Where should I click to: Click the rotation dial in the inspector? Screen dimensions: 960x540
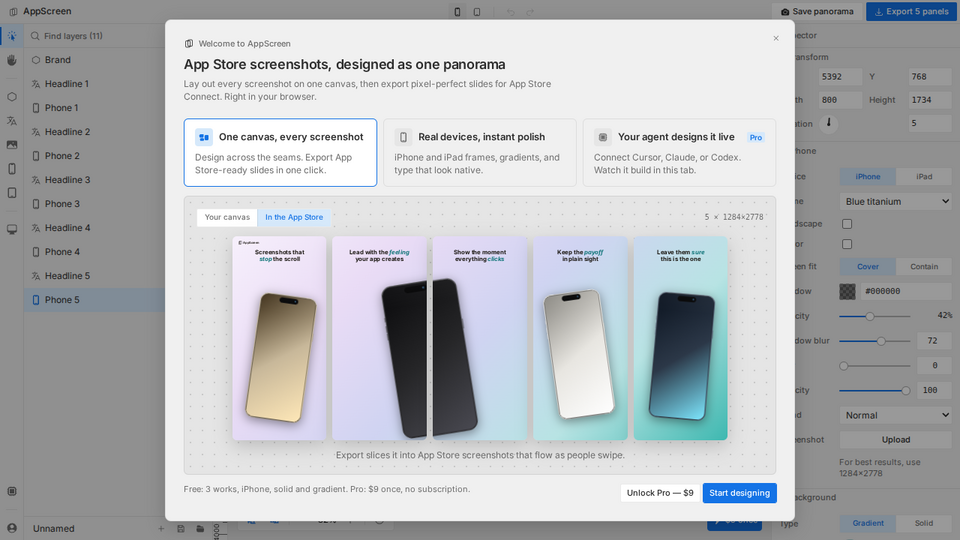point(828,123)
